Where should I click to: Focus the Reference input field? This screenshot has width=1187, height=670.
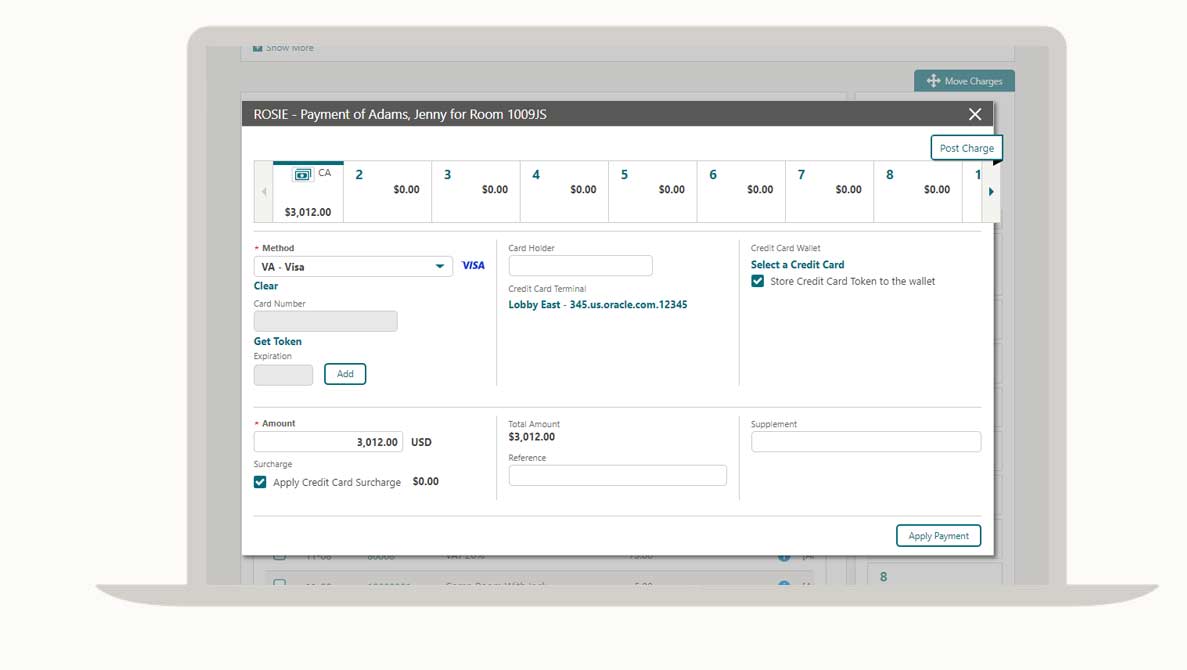(x=617, y=476)
